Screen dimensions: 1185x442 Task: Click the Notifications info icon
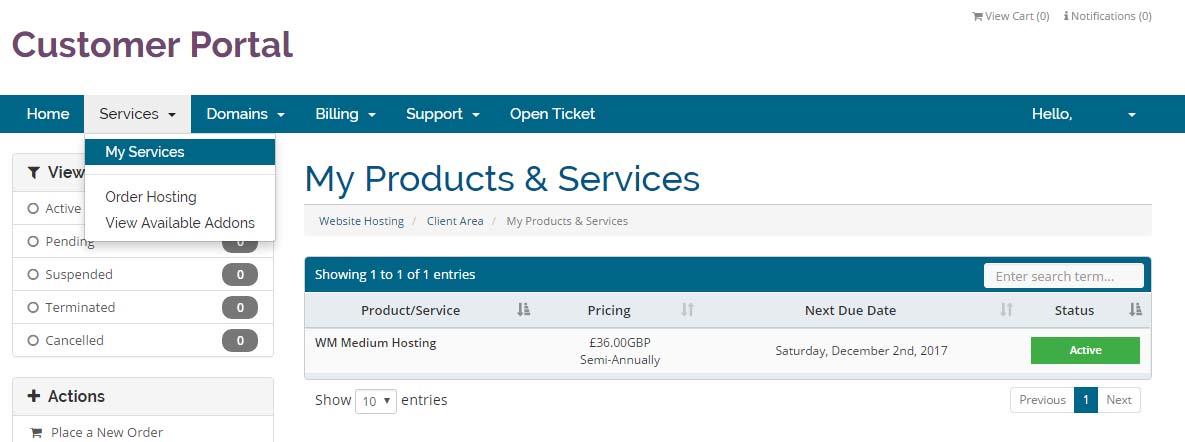coord(1066,17)
